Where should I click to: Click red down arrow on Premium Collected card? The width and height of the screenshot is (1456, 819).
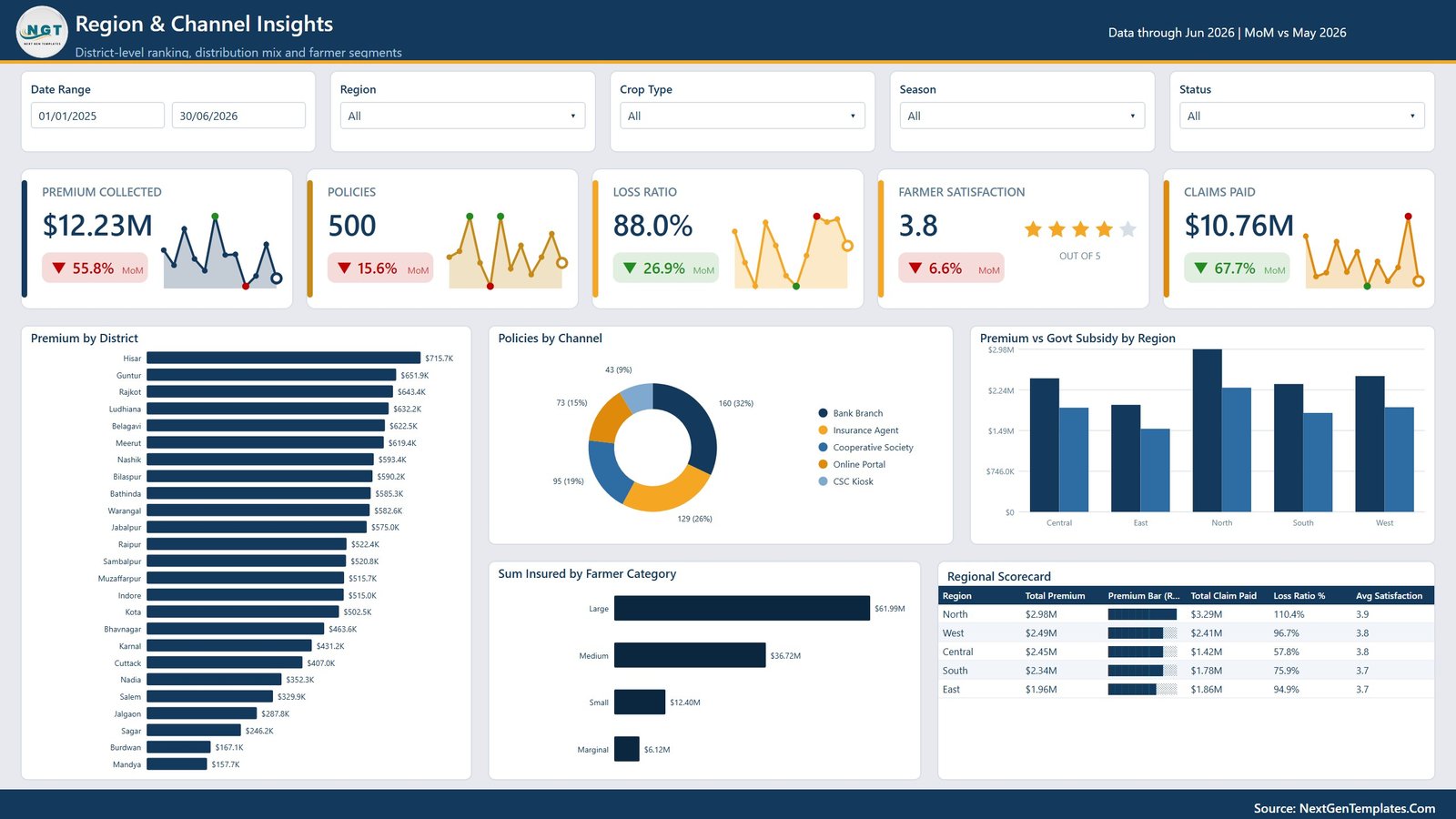59,268
